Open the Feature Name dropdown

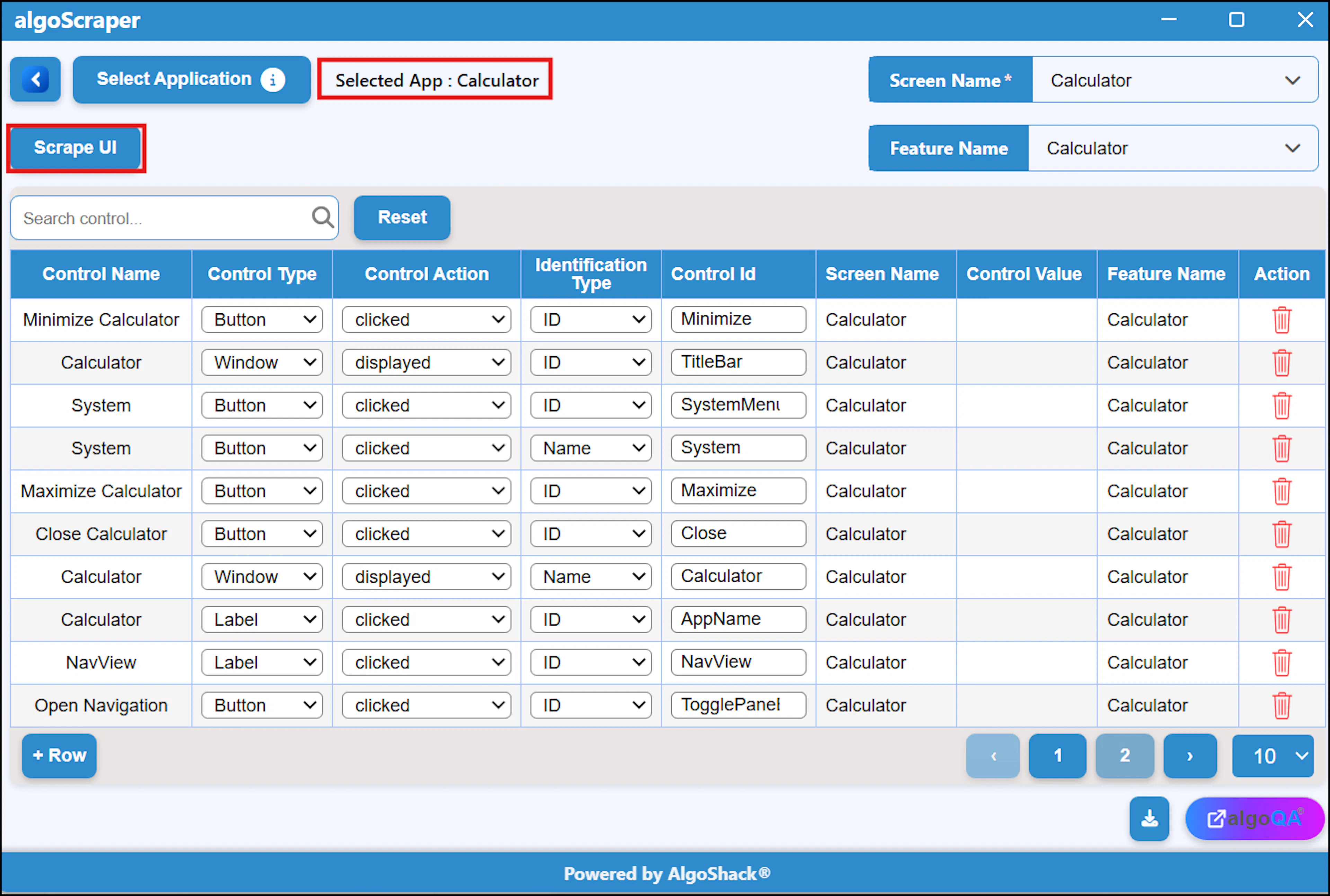coord(1173,149)
